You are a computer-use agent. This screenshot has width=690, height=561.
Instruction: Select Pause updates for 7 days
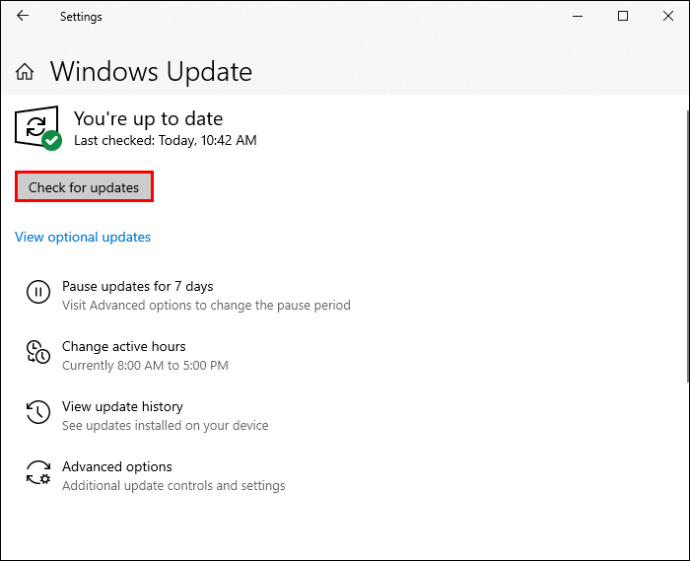[x=137, y=286]
